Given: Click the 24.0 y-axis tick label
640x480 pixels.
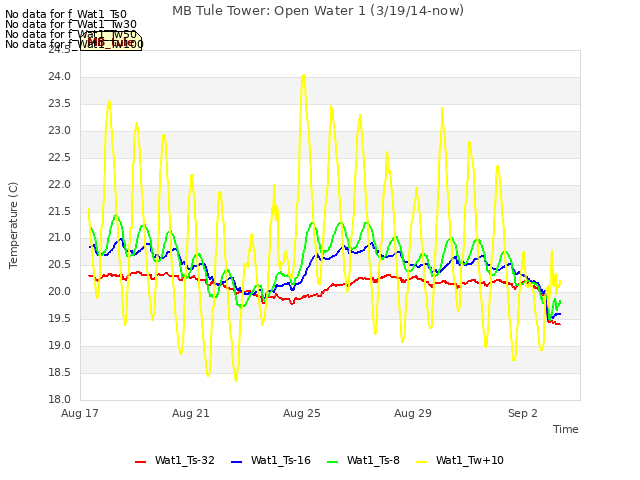Looking at the screenshot, I should point(60,77).
